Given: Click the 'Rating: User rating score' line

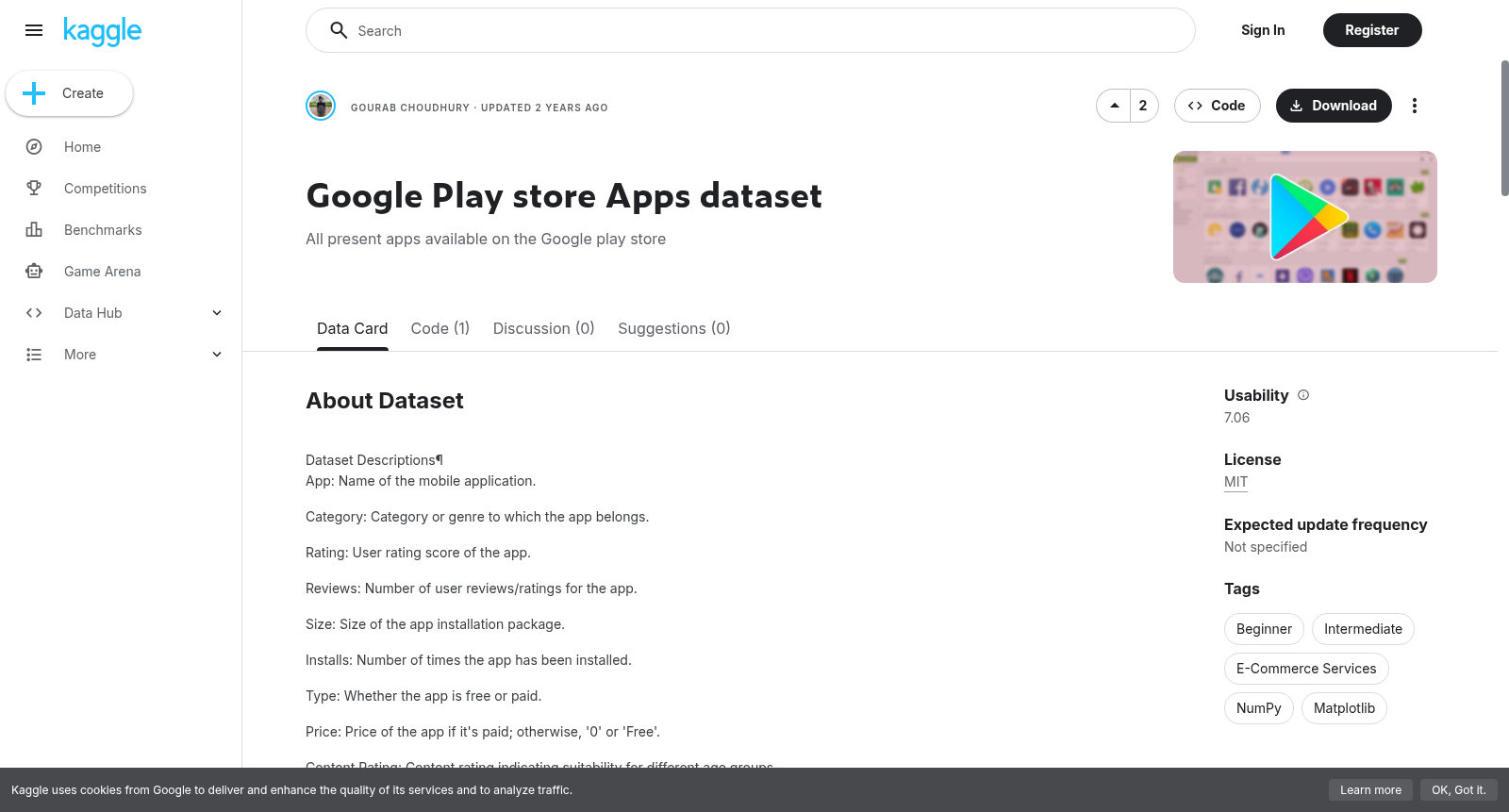Looking at the screenshot, I should 418,553.
